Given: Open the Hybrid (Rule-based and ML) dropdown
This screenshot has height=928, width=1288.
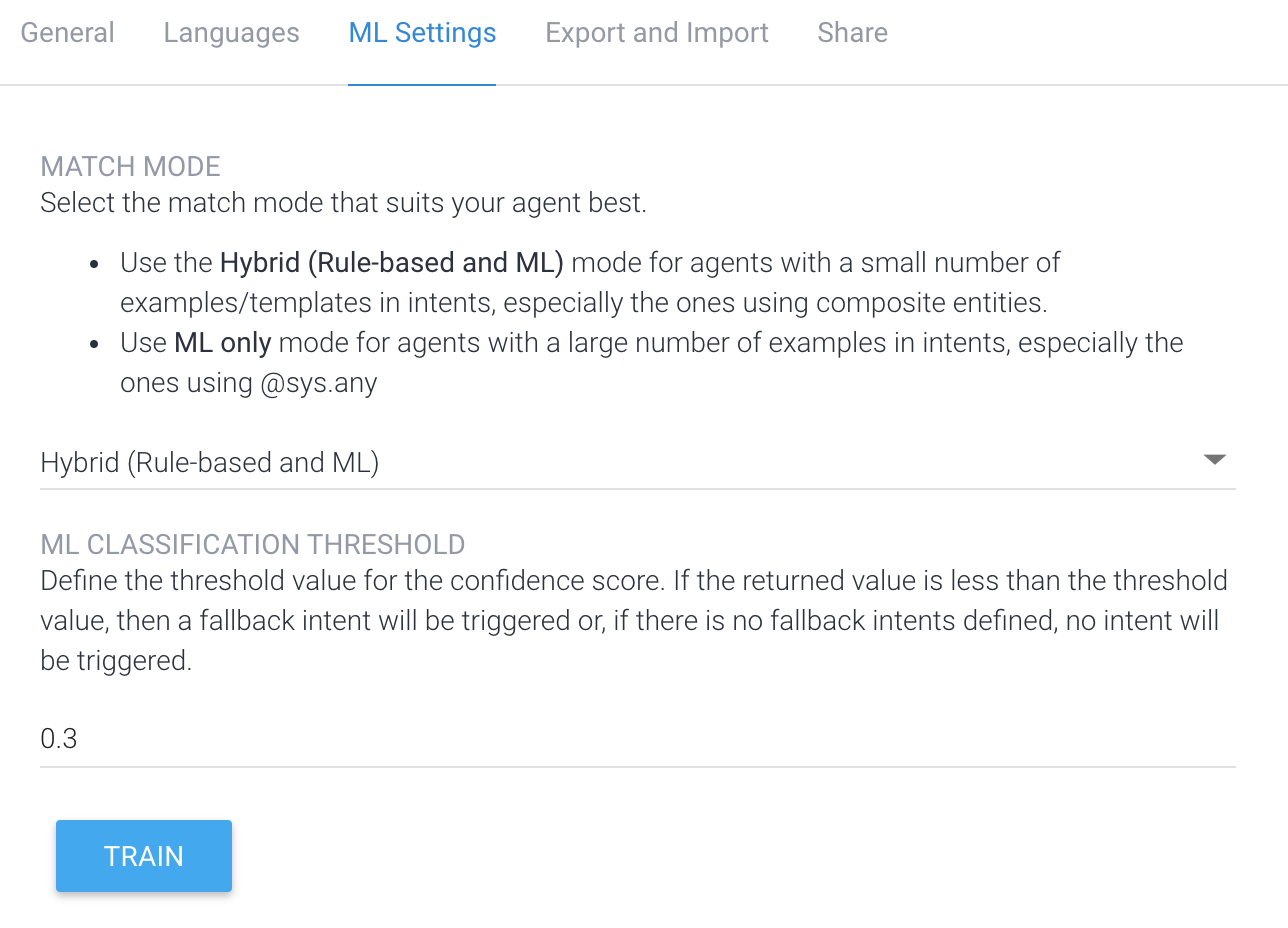Looking at the screenshot, I should coord(210,463).
